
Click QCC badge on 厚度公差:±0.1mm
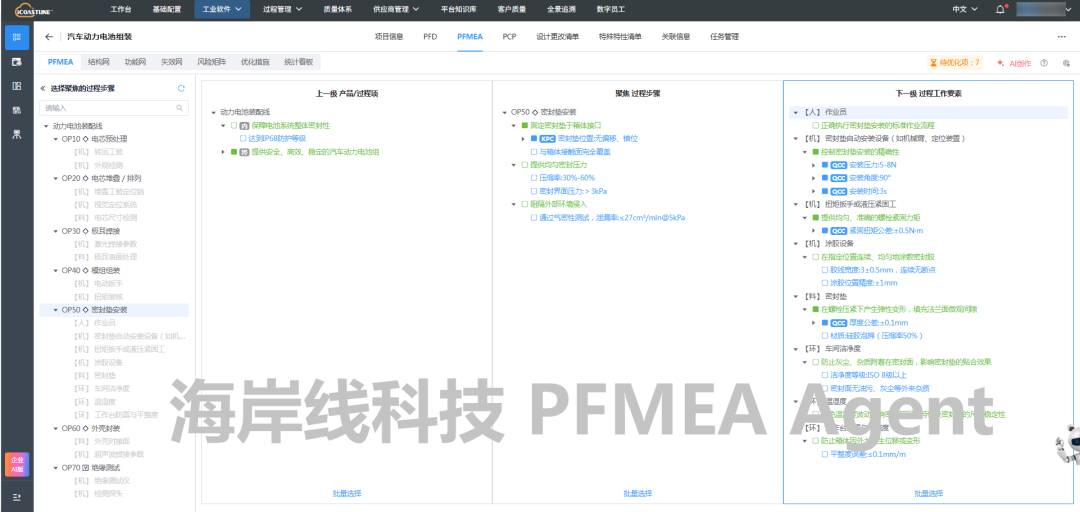click(x=839, y=322)
